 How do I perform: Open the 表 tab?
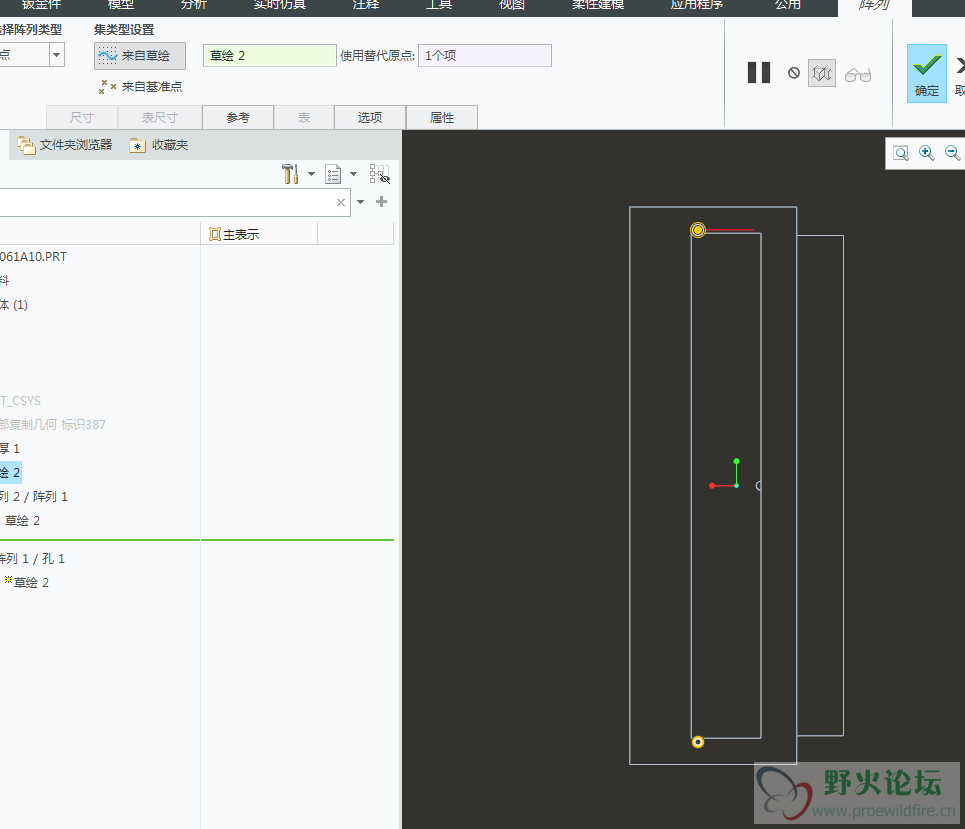[304, 117]
